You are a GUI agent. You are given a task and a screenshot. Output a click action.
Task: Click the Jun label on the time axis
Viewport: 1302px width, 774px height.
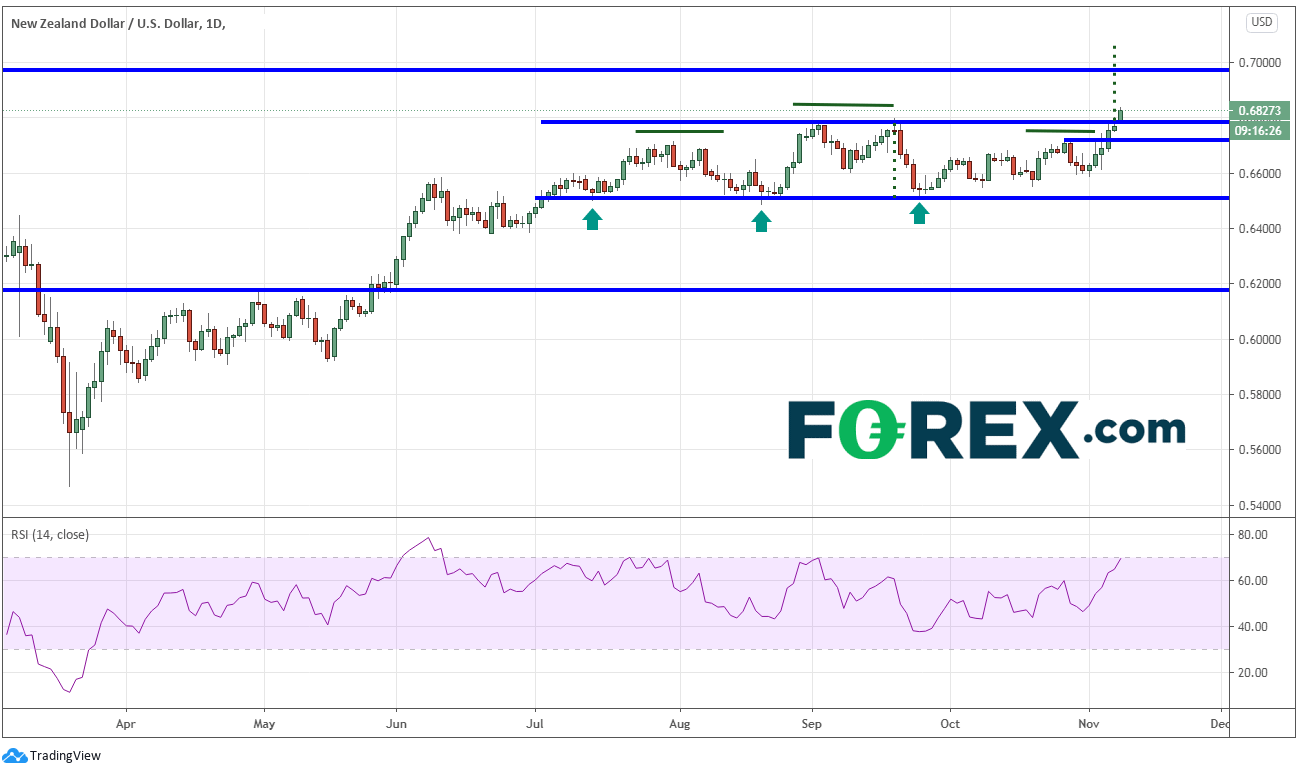396,722
